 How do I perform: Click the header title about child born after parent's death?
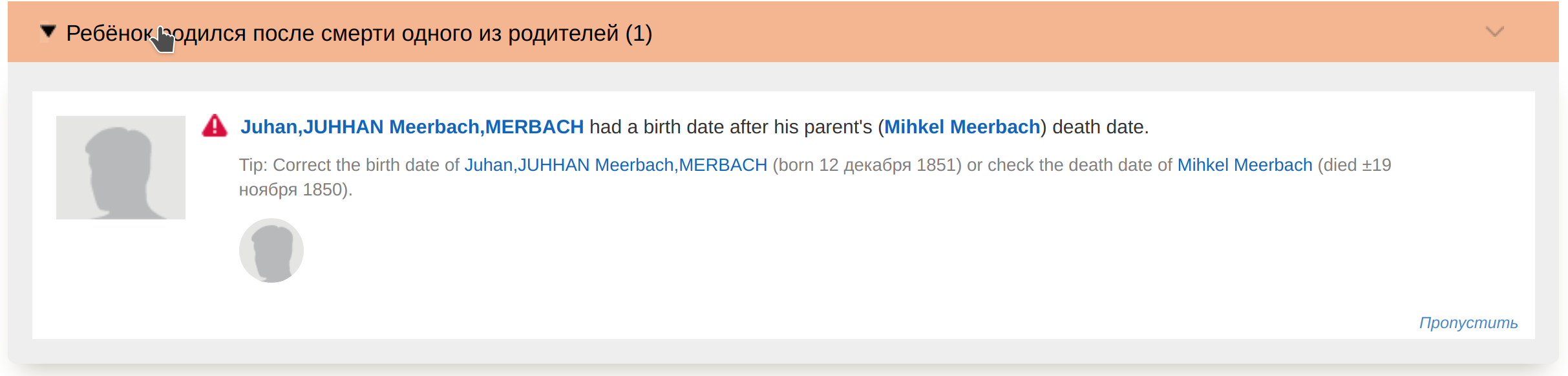(x=343, y=33)
